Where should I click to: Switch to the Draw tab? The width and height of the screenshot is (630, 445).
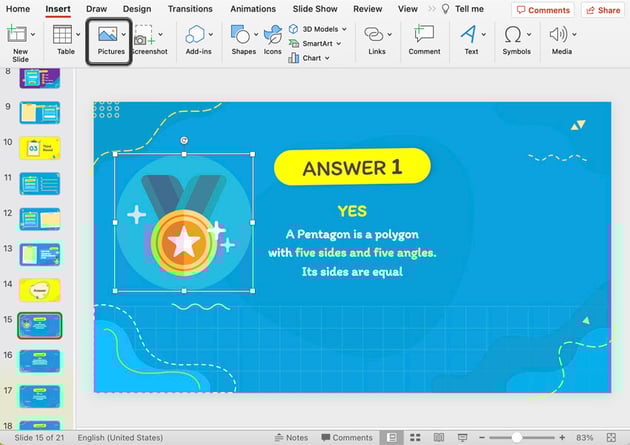pyautogui.click(x=96, y=9)
